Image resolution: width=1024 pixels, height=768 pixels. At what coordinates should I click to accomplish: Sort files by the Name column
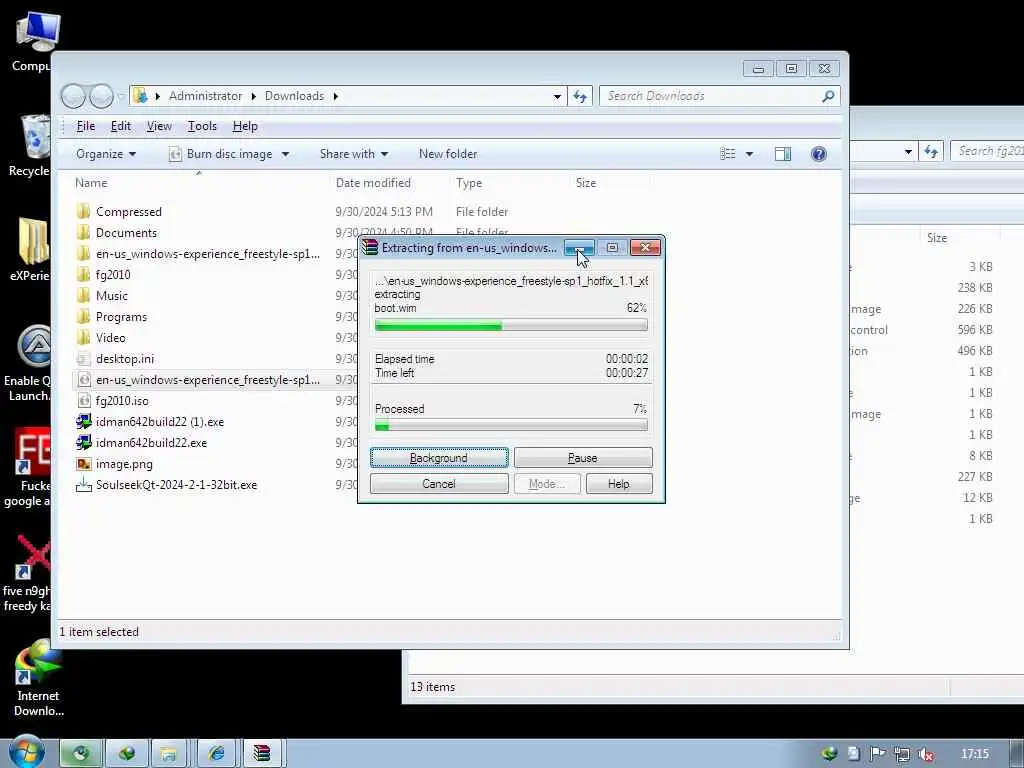coord(91,183)
